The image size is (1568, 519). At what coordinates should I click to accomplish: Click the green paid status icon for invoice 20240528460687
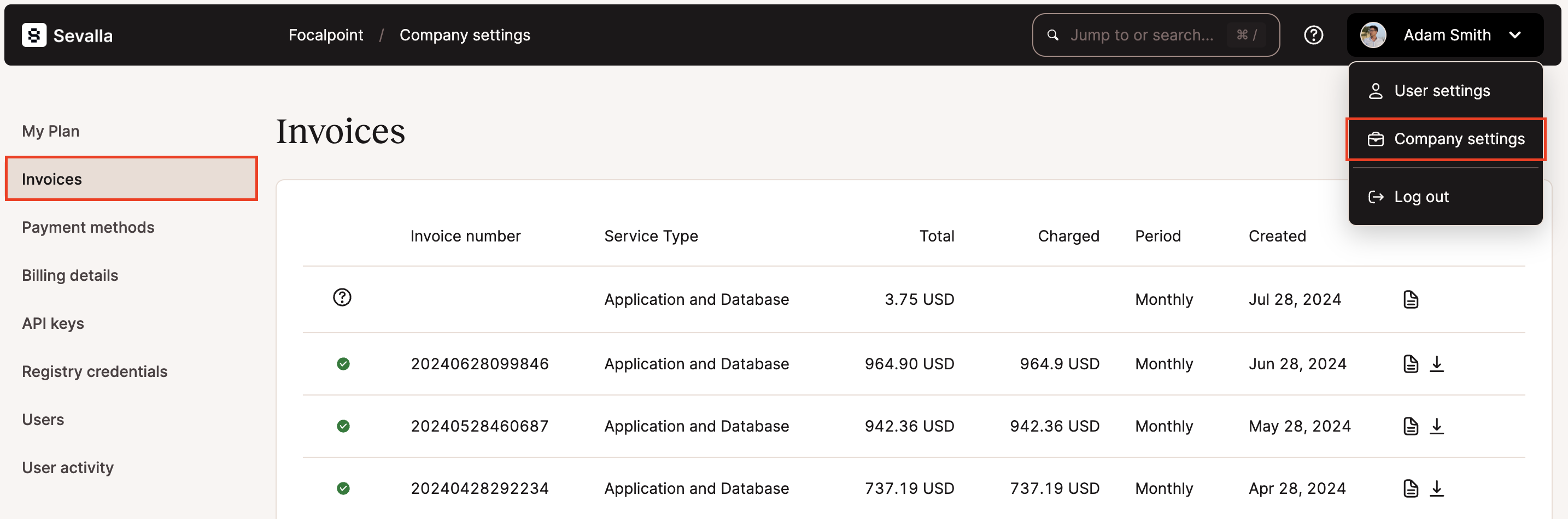pos(343,426)
